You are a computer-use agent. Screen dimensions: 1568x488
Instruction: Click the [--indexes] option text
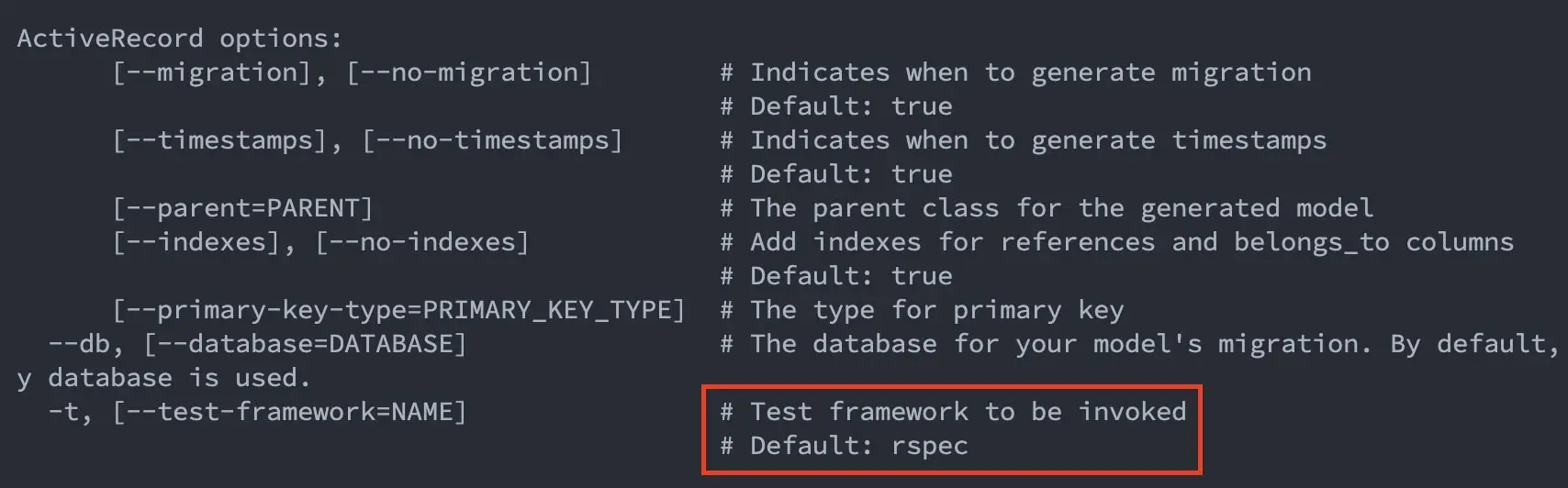pos(196,242)
